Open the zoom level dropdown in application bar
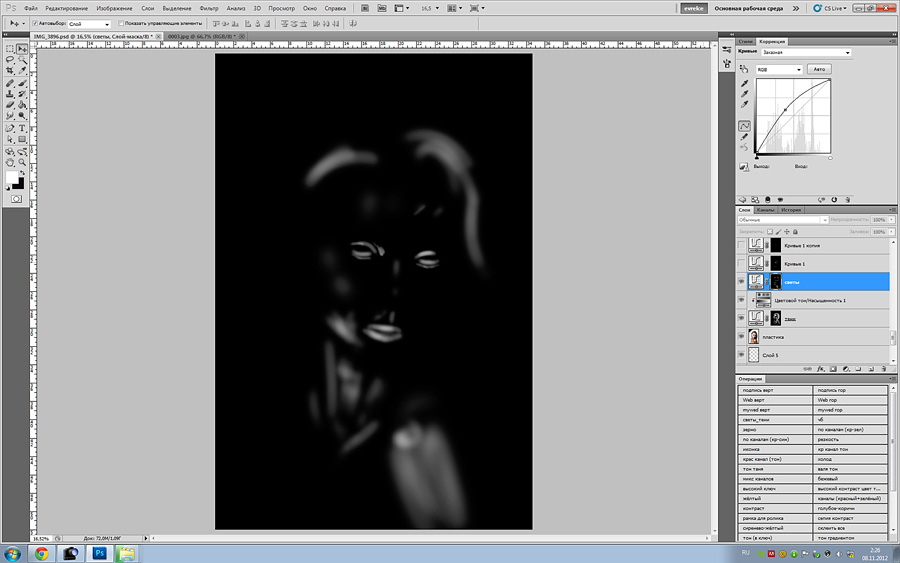The image size is (900, 563). pyautogui.click(x=437, y=9)
